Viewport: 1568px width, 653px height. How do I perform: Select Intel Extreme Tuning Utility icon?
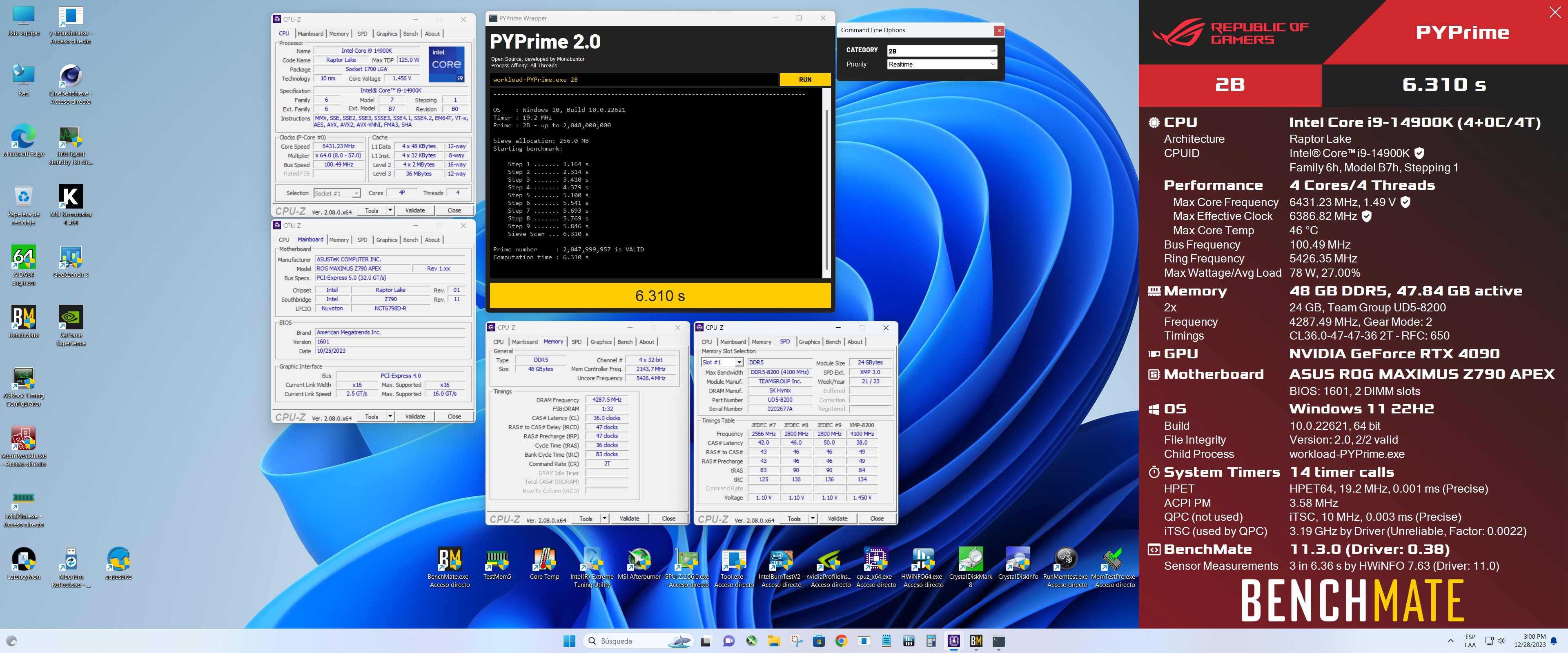[592, 567]
